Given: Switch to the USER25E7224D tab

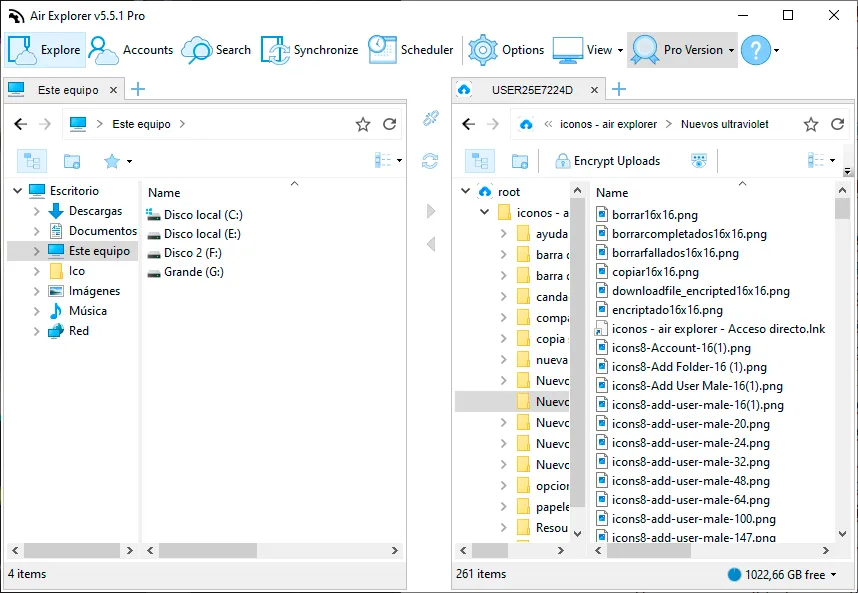Looking at the screenshot, I should 532,90.
